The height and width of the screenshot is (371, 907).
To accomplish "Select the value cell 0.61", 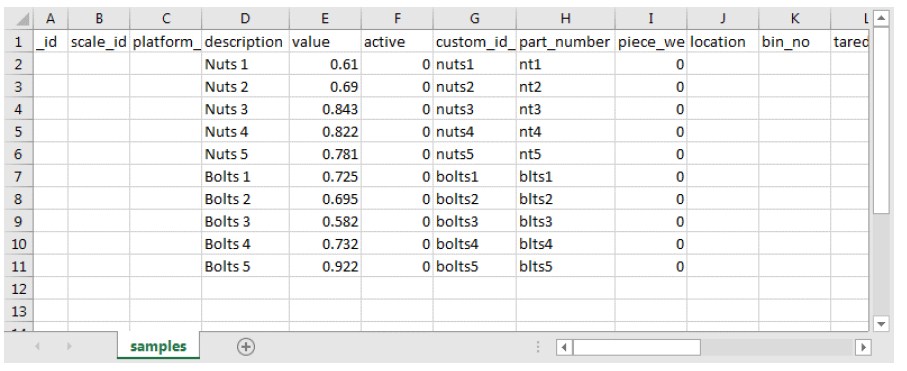I will point(325,64).
